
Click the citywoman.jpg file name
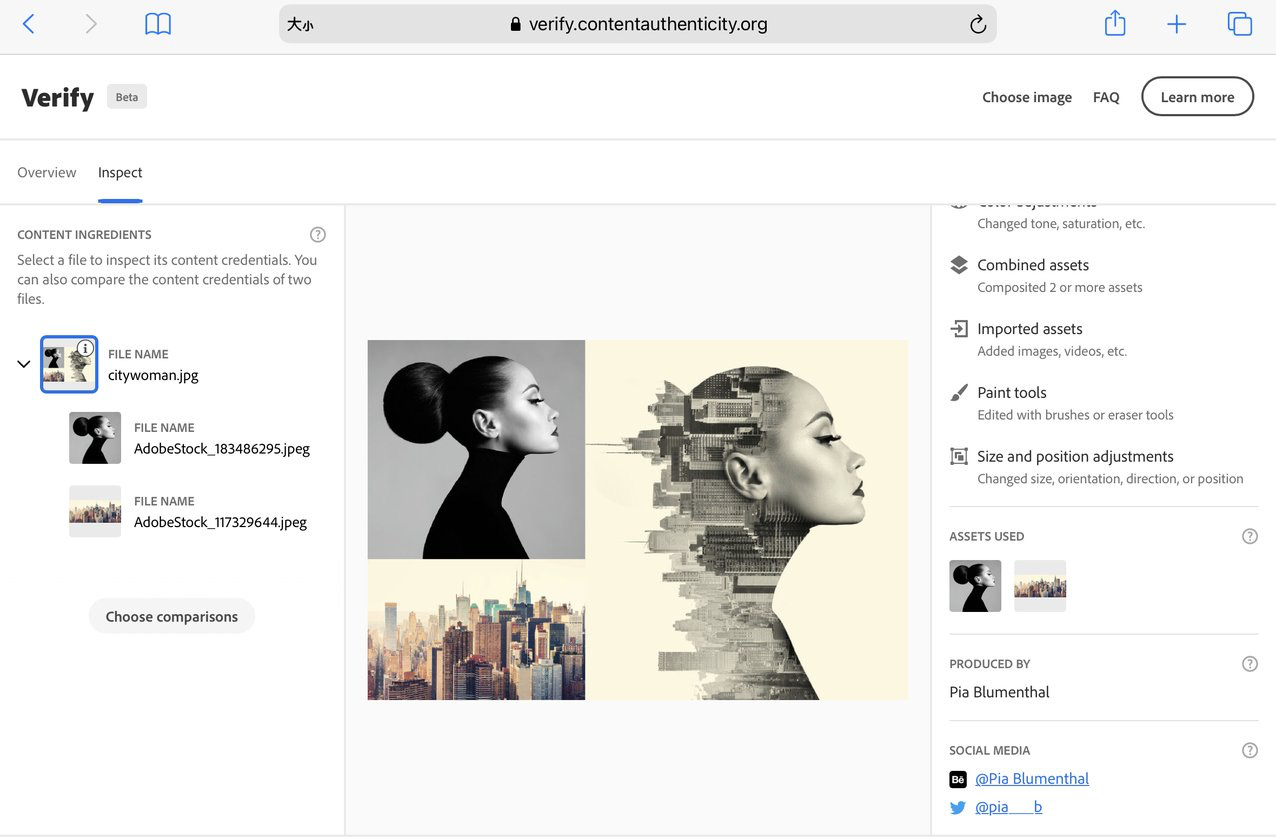point(153,375)
